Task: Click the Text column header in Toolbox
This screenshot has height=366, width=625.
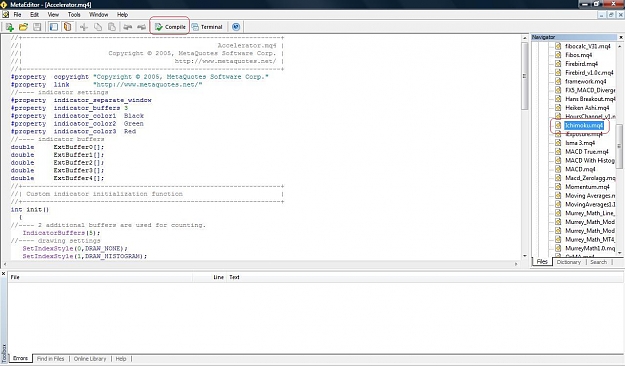Action: tap(425, 277)
